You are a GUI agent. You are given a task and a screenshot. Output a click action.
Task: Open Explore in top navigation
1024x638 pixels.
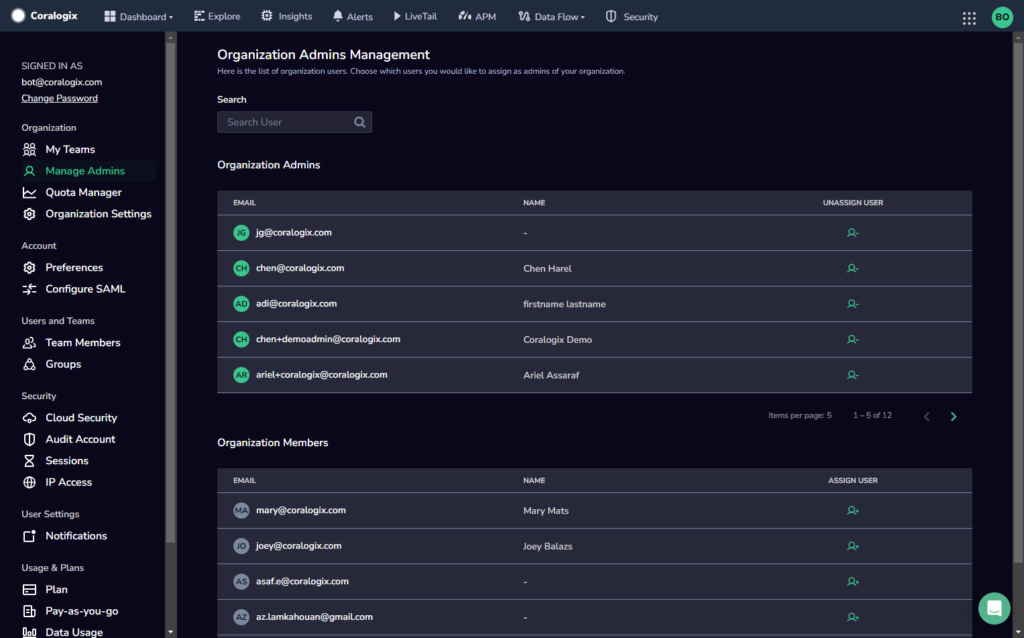(217, 16)
